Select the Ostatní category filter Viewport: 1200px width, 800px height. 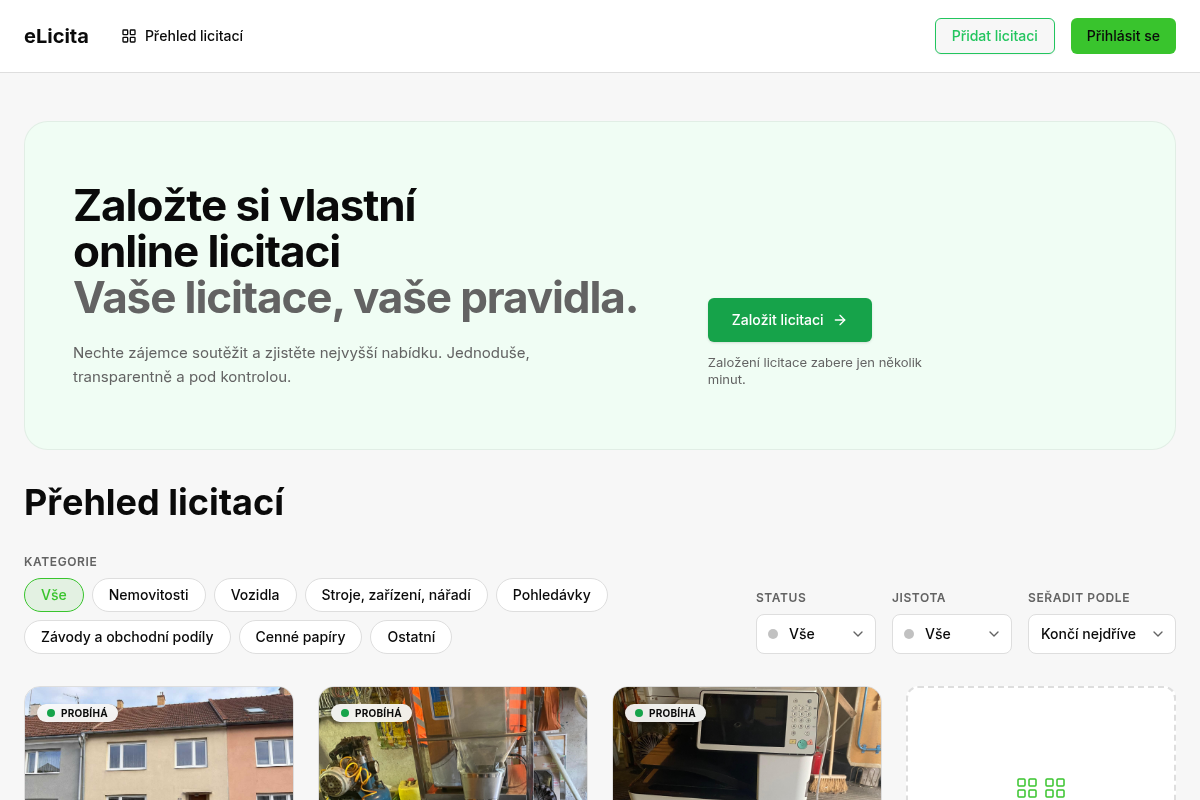pyautogui.click(x=411, y=637)
